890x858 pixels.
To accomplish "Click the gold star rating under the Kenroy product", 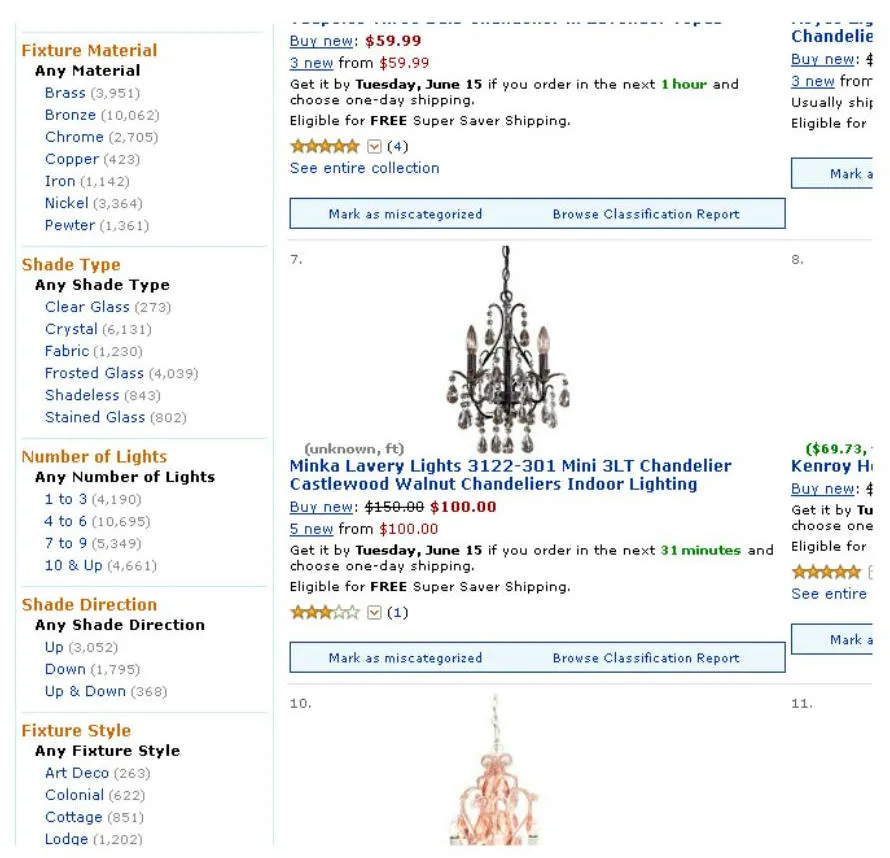I will [825, 572].
